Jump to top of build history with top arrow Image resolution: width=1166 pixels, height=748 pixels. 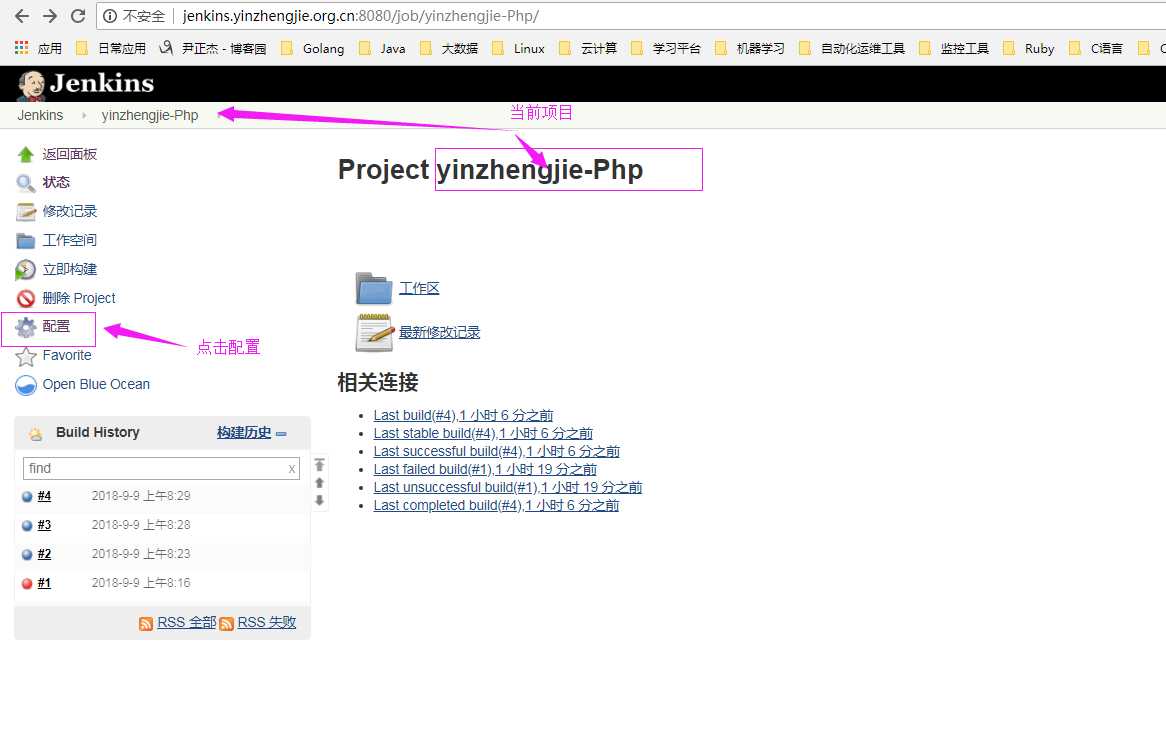320,465
